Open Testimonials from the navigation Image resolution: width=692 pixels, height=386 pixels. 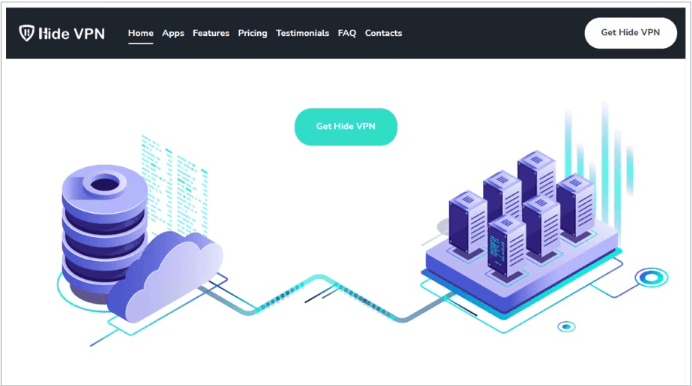pos(302,33)
